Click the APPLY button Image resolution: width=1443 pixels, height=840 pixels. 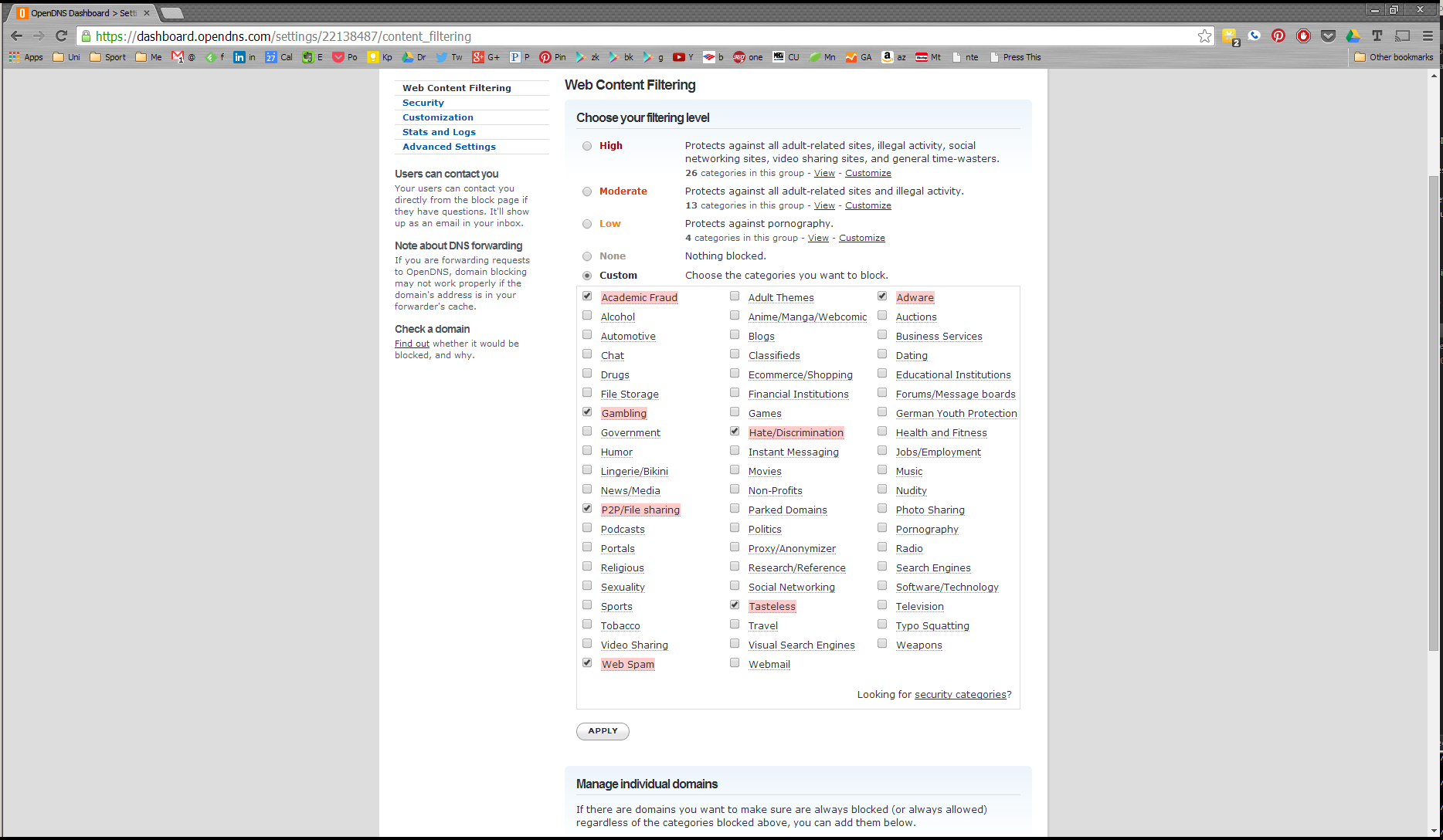pyautogui.click(x=603, y=731)
